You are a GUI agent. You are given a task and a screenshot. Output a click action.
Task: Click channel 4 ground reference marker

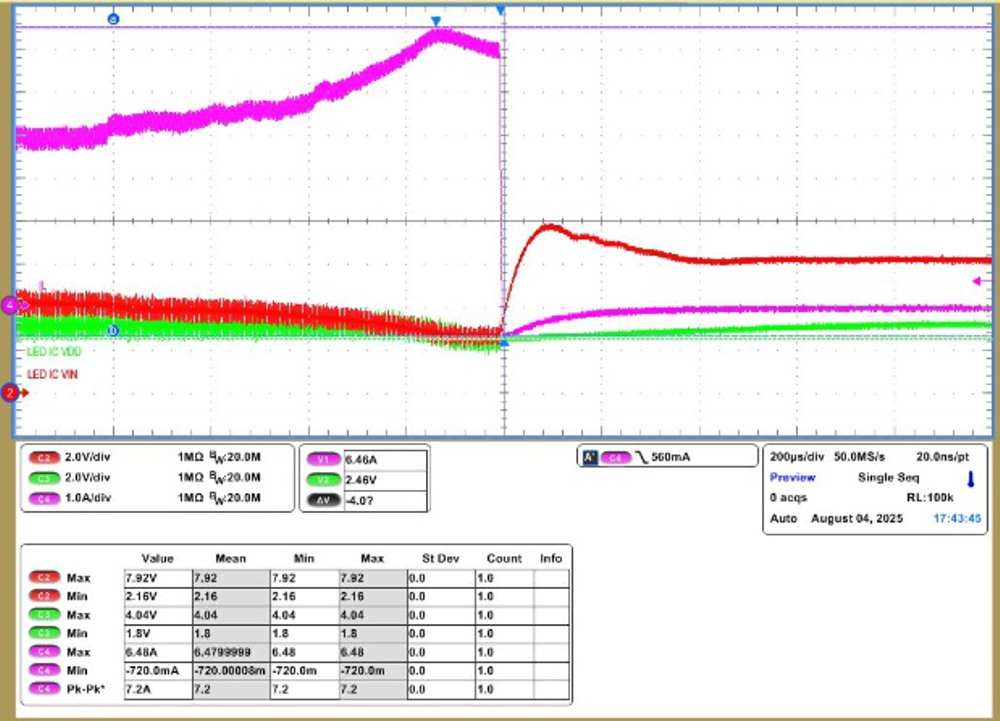click(x=11, y=305)
